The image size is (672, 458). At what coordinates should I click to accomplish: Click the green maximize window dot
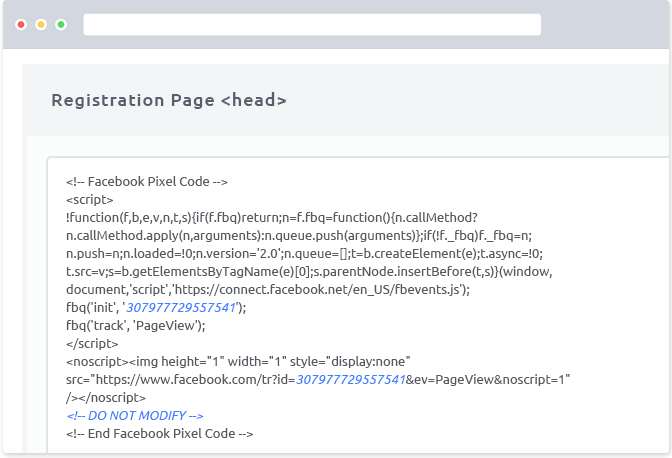(61, 24)
